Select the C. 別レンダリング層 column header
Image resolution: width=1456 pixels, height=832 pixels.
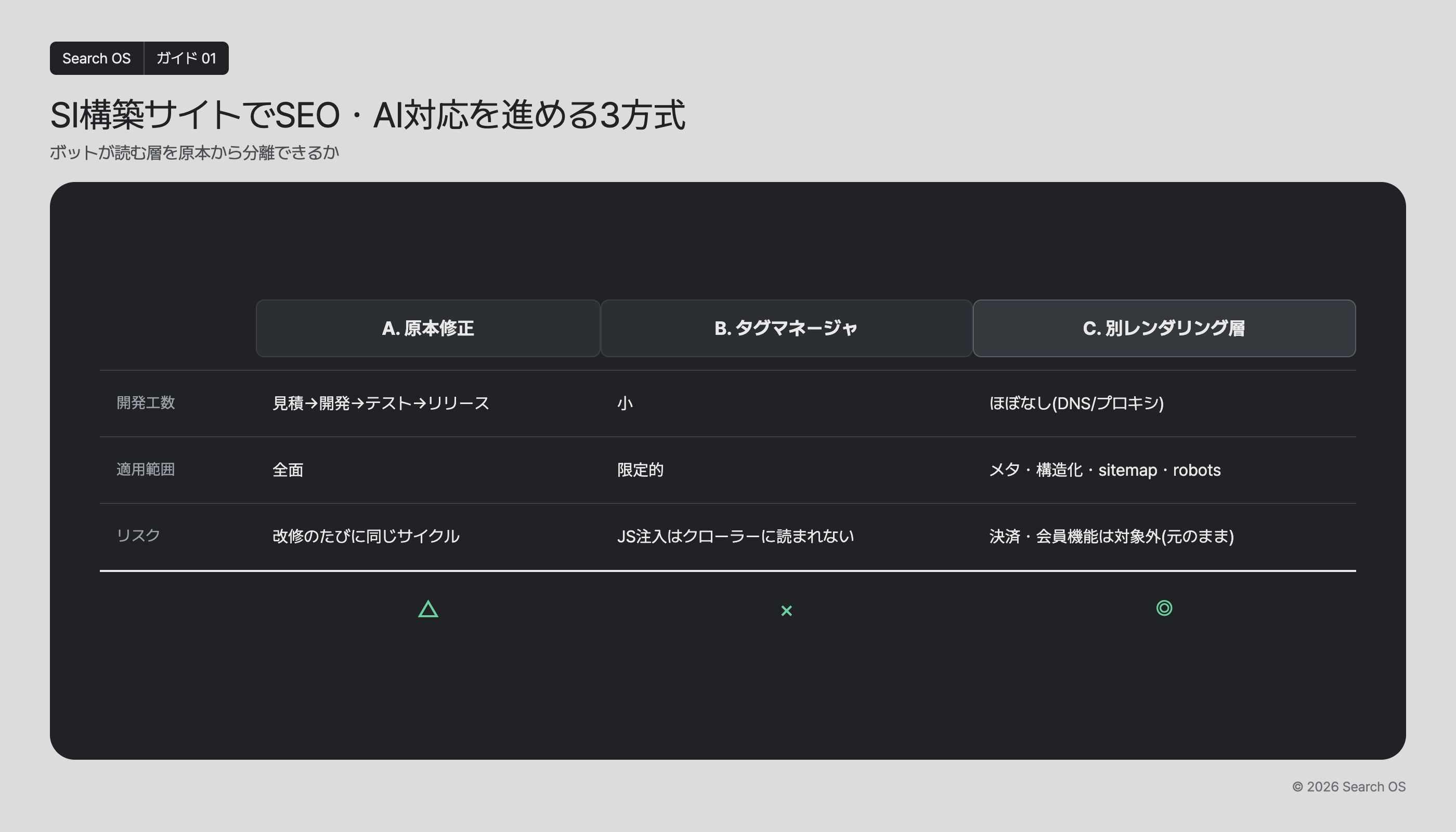1164,329
